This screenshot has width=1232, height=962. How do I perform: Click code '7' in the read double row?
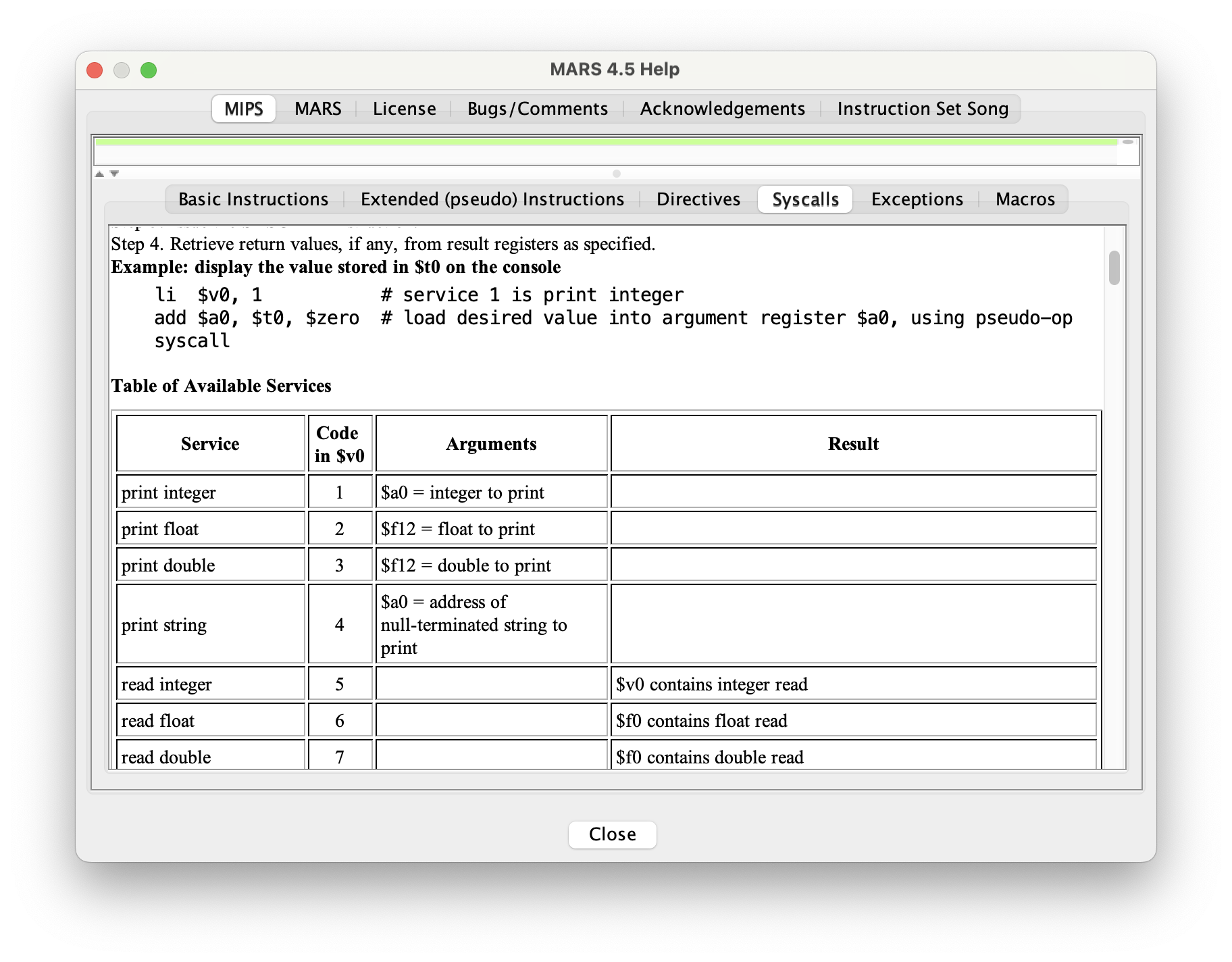340,755
